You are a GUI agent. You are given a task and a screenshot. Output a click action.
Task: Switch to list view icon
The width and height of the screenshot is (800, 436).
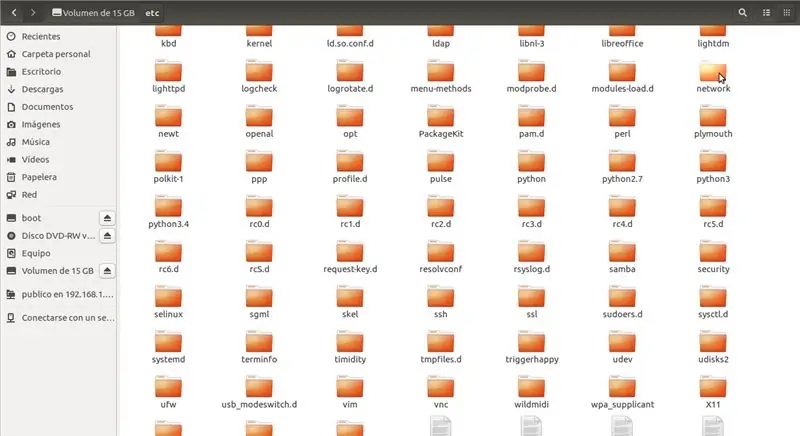pyautogui.click(x=766, y=13)
